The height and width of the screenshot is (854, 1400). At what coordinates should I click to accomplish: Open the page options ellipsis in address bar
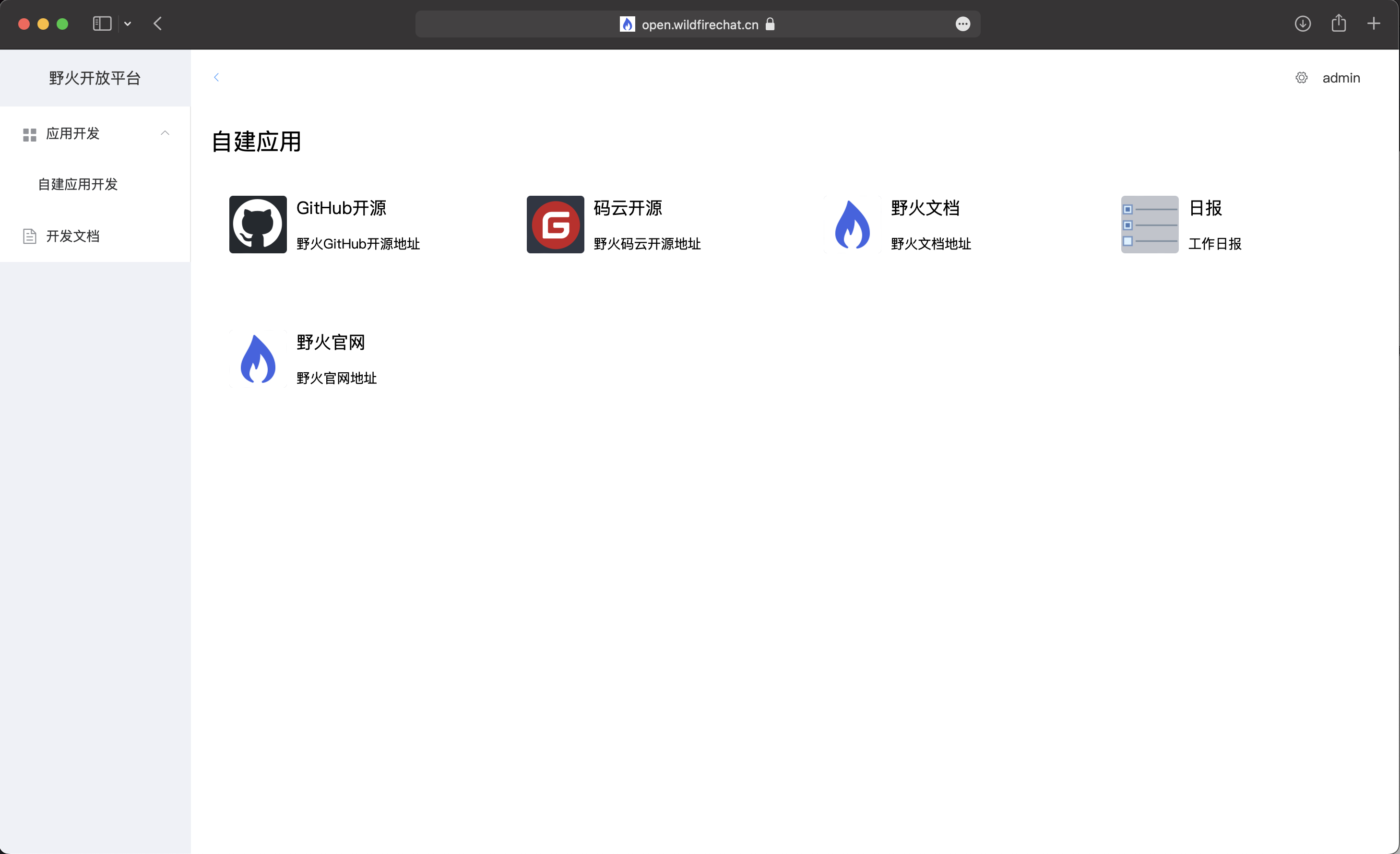tap(962, 24)
